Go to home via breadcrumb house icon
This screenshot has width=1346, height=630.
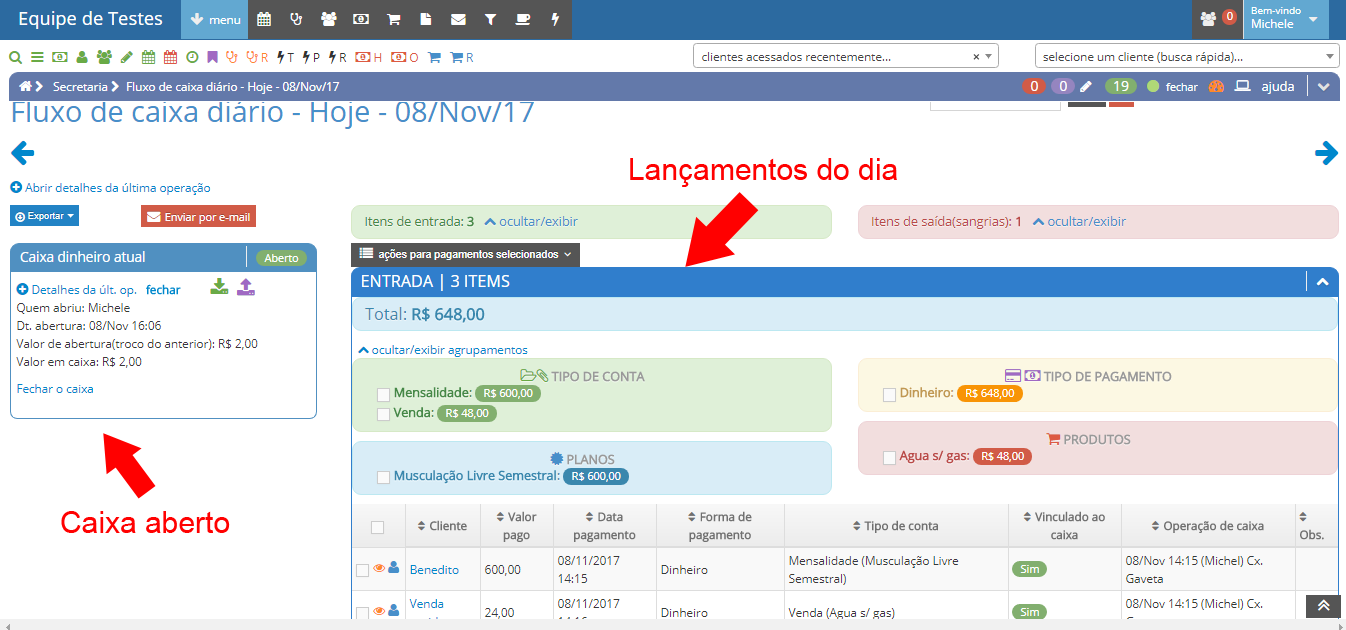pos(25,87)
